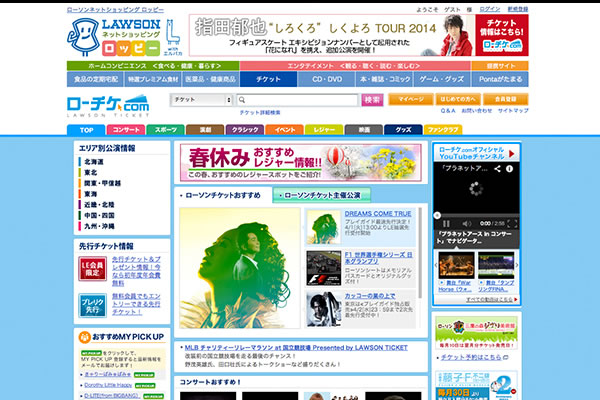Select the イベント tab
The image size is (600, 400).
(x=285, y=130)
